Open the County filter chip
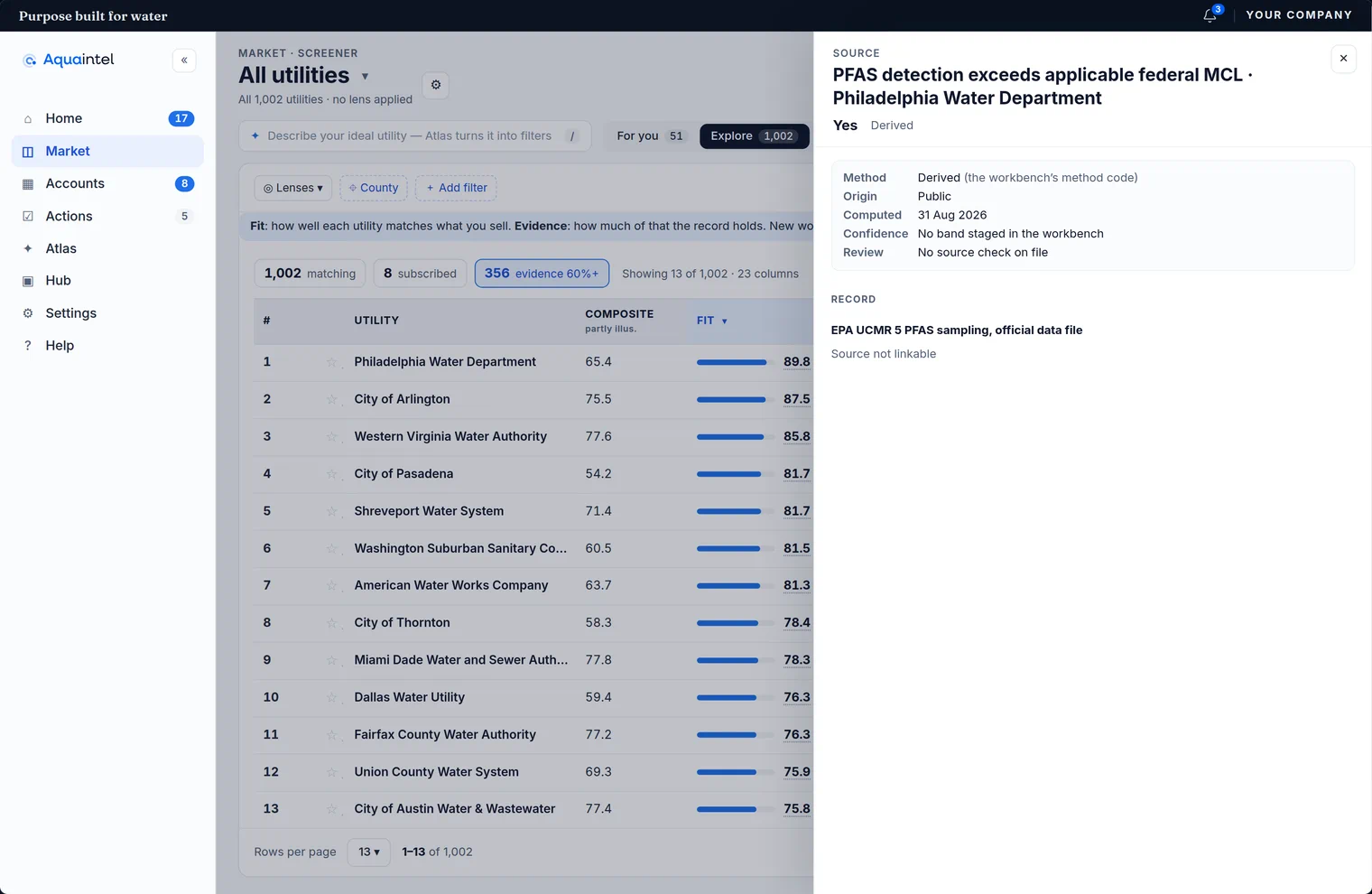Viewport: 1372px width, 894px height. tap(374, 188)
